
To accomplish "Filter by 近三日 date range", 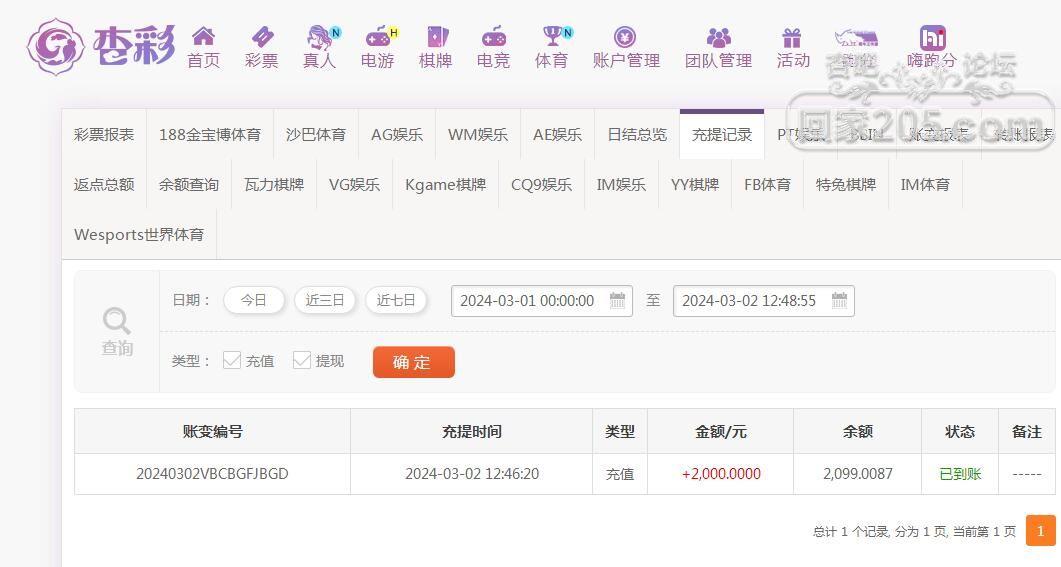I will click(325, 300).
